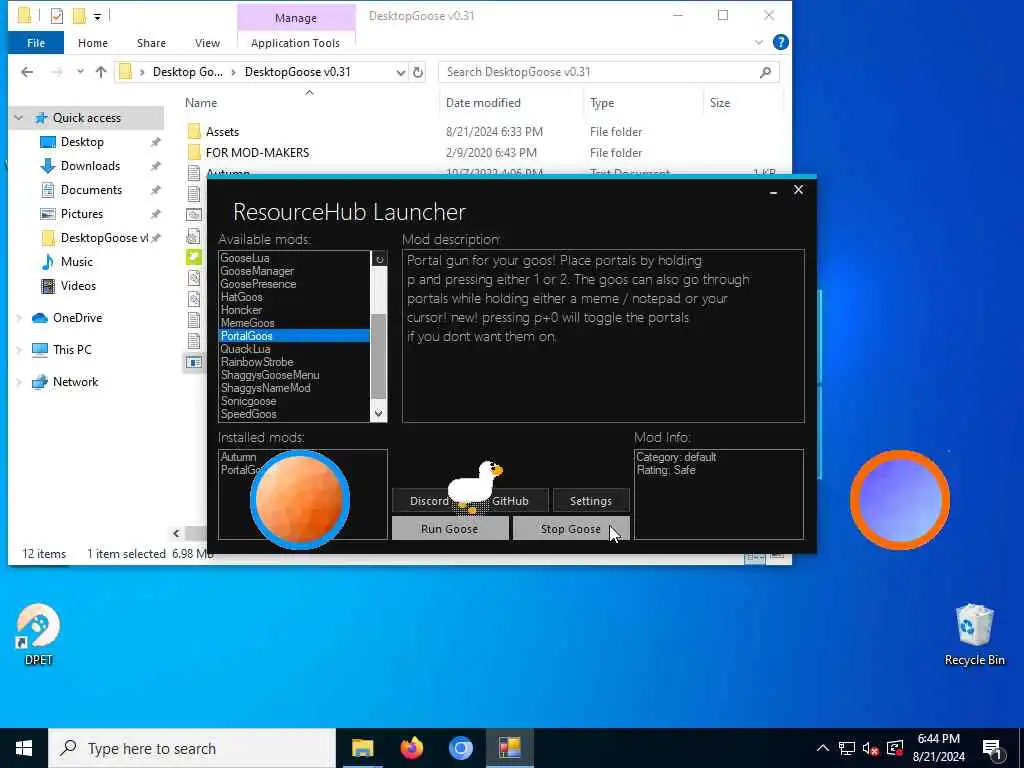Open the Home ribbon tab
1024x768 pixels.
coord(93,43)
